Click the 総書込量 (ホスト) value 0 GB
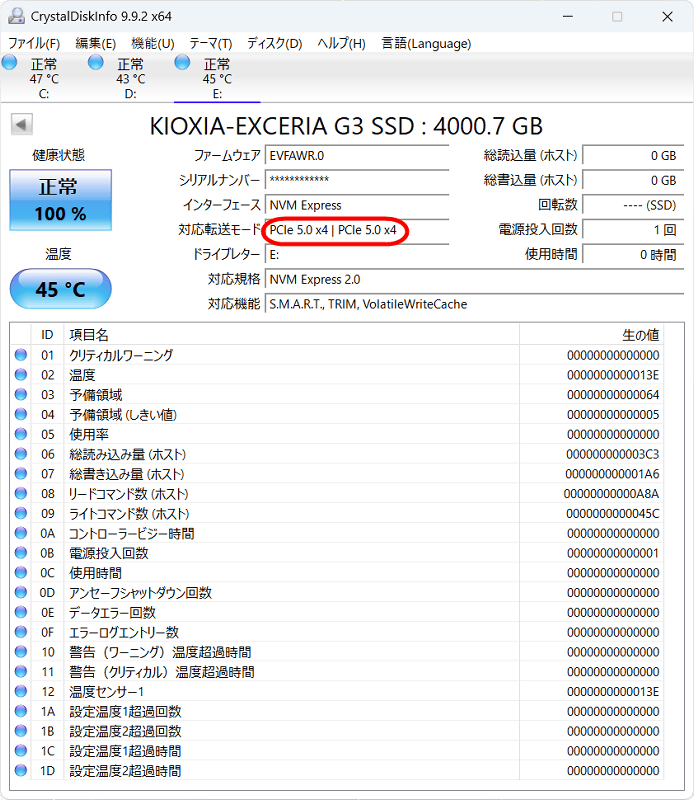Viewport: 694px width, 800px height. 633,180
